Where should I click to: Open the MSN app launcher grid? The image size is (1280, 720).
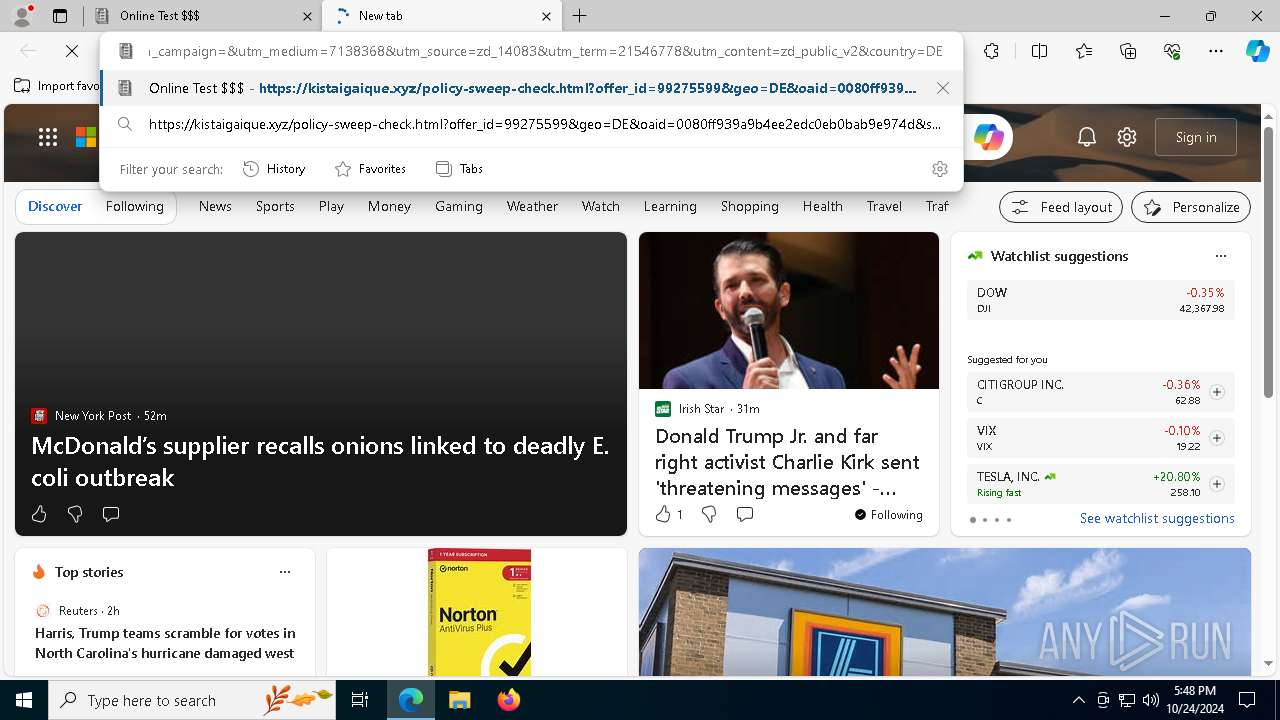[48, 137]
